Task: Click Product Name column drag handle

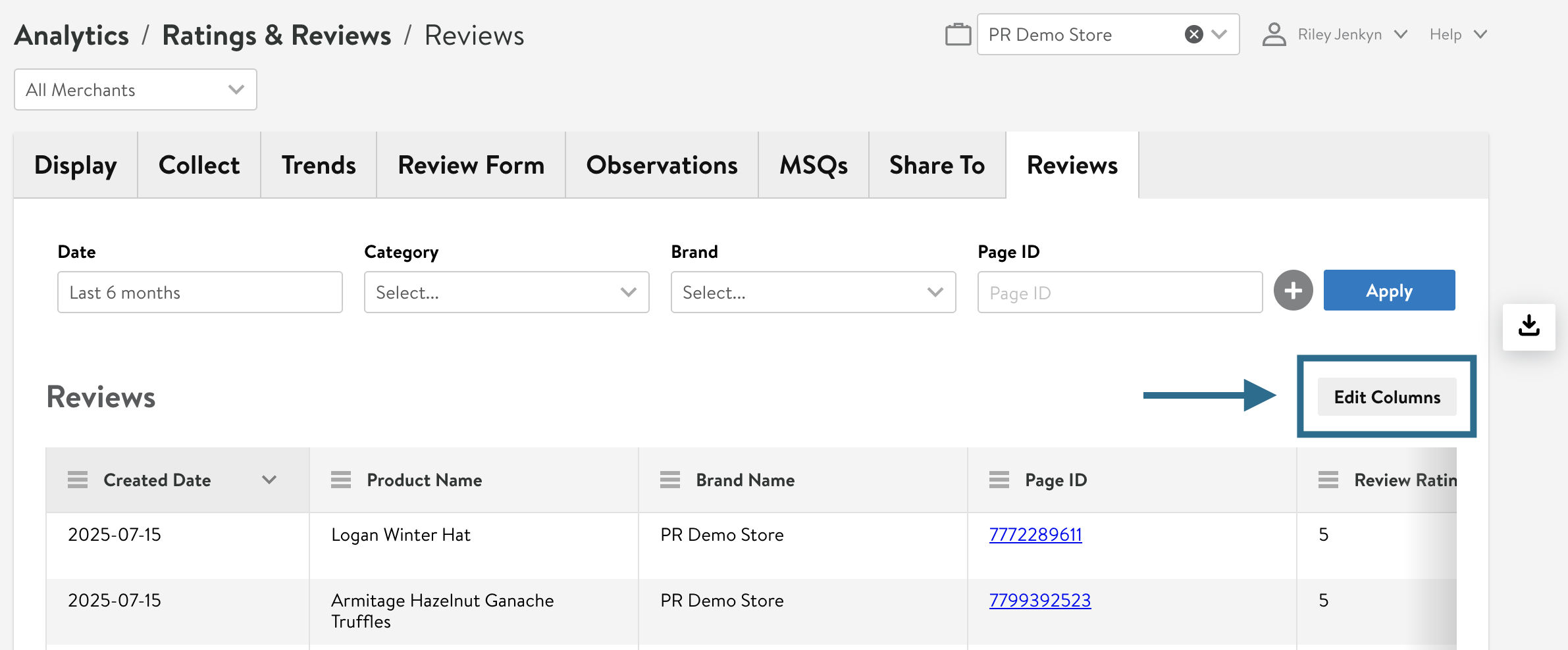Action: pos(341,480)
